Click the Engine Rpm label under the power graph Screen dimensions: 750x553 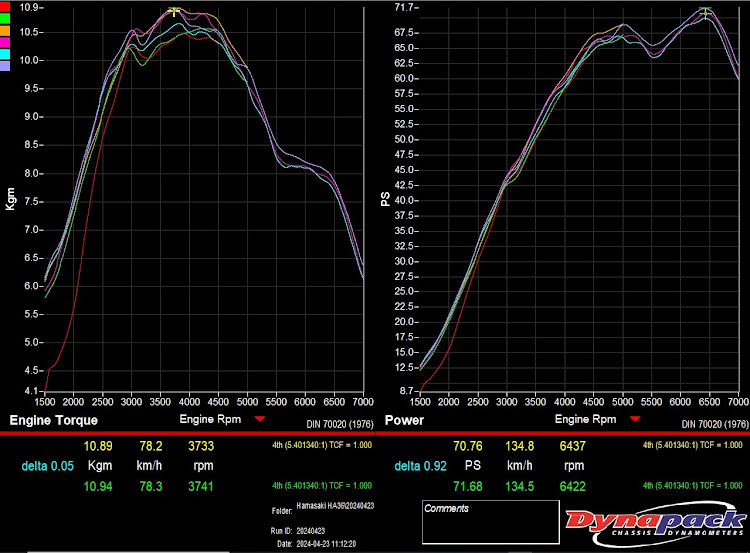pos(585,420)
